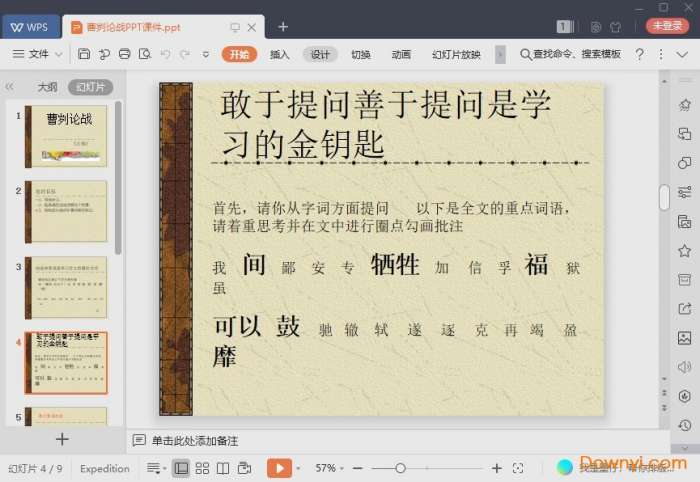
Task: Collapse the slide panel with the double chevron
Action: [x=9, y=87]
